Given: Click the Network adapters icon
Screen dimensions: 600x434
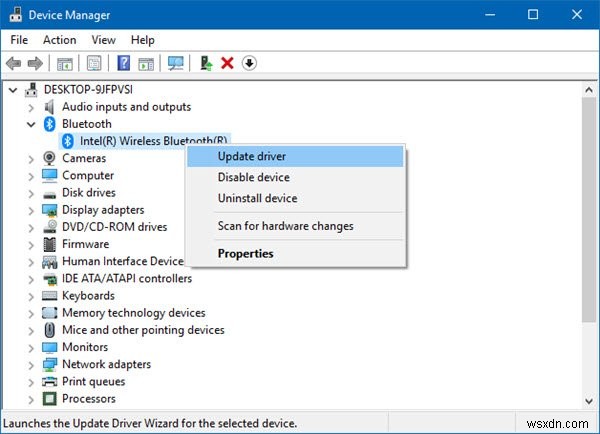Looking at the screenshot, I should pos(50,364).
